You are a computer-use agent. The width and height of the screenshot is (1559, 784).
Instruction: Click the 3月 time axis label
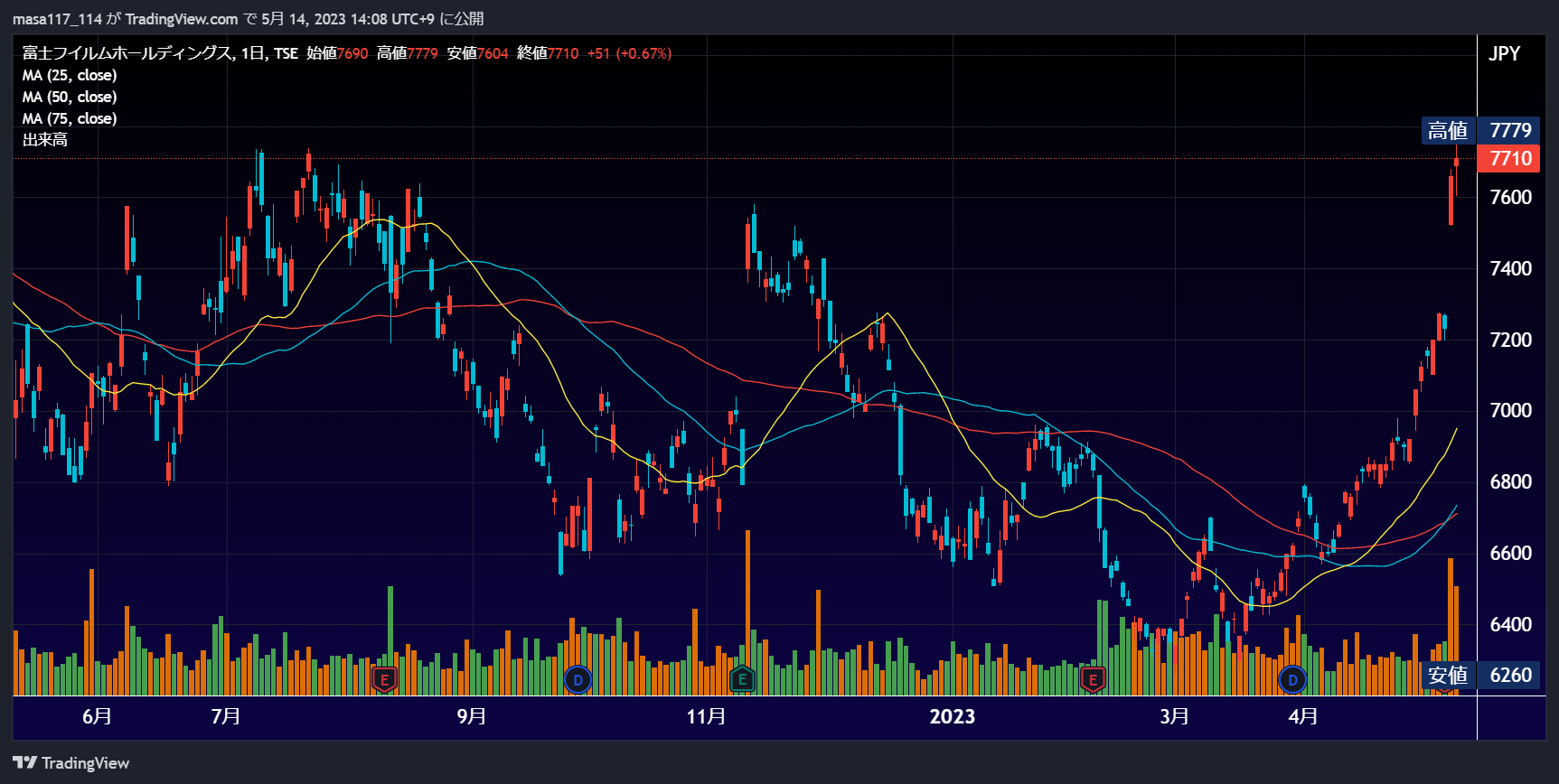click(1174, 716)
